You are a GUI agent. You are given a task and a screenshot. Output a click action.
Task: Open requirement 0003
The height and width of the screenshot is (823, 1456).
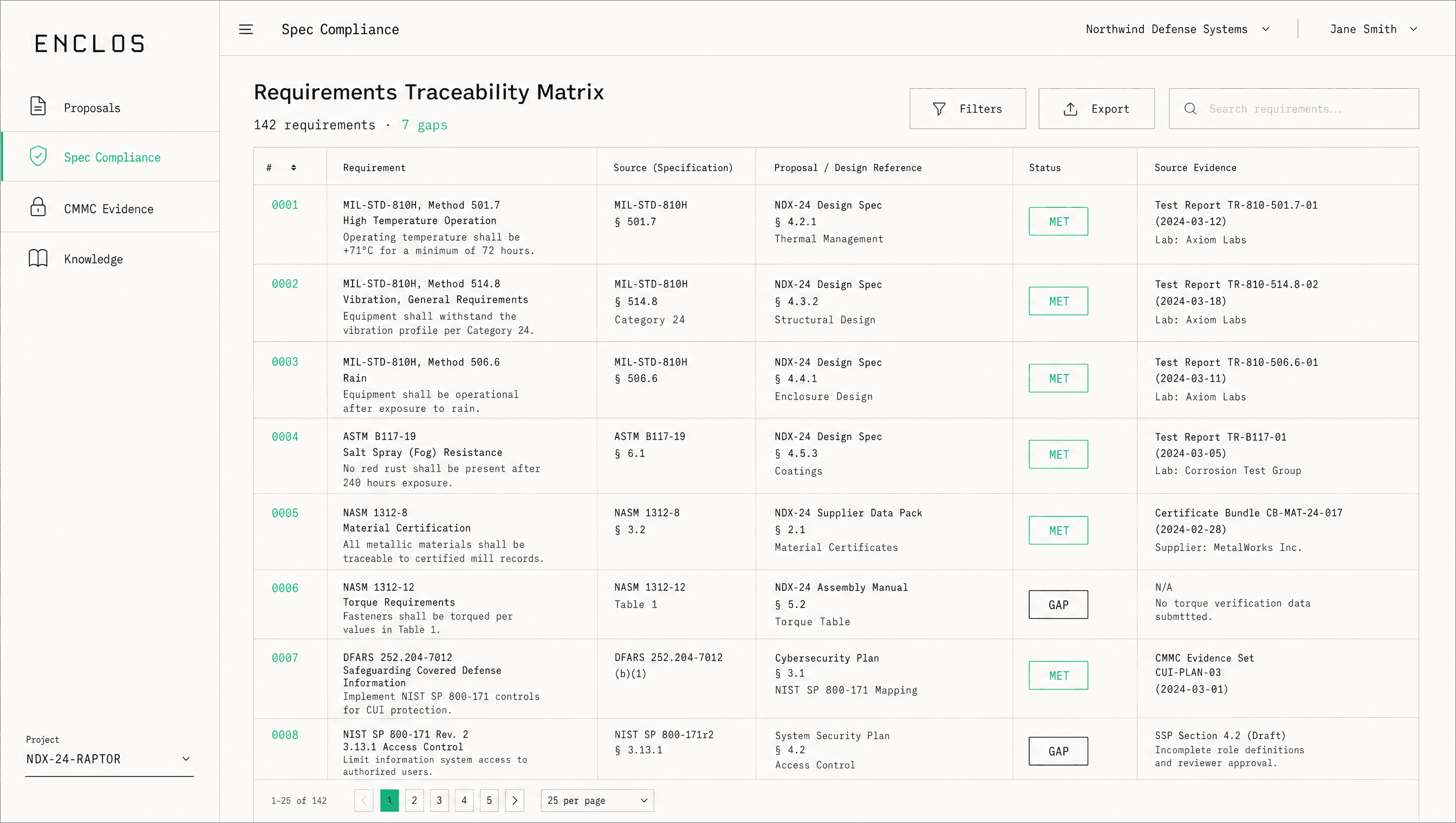(x=285, y=362)
